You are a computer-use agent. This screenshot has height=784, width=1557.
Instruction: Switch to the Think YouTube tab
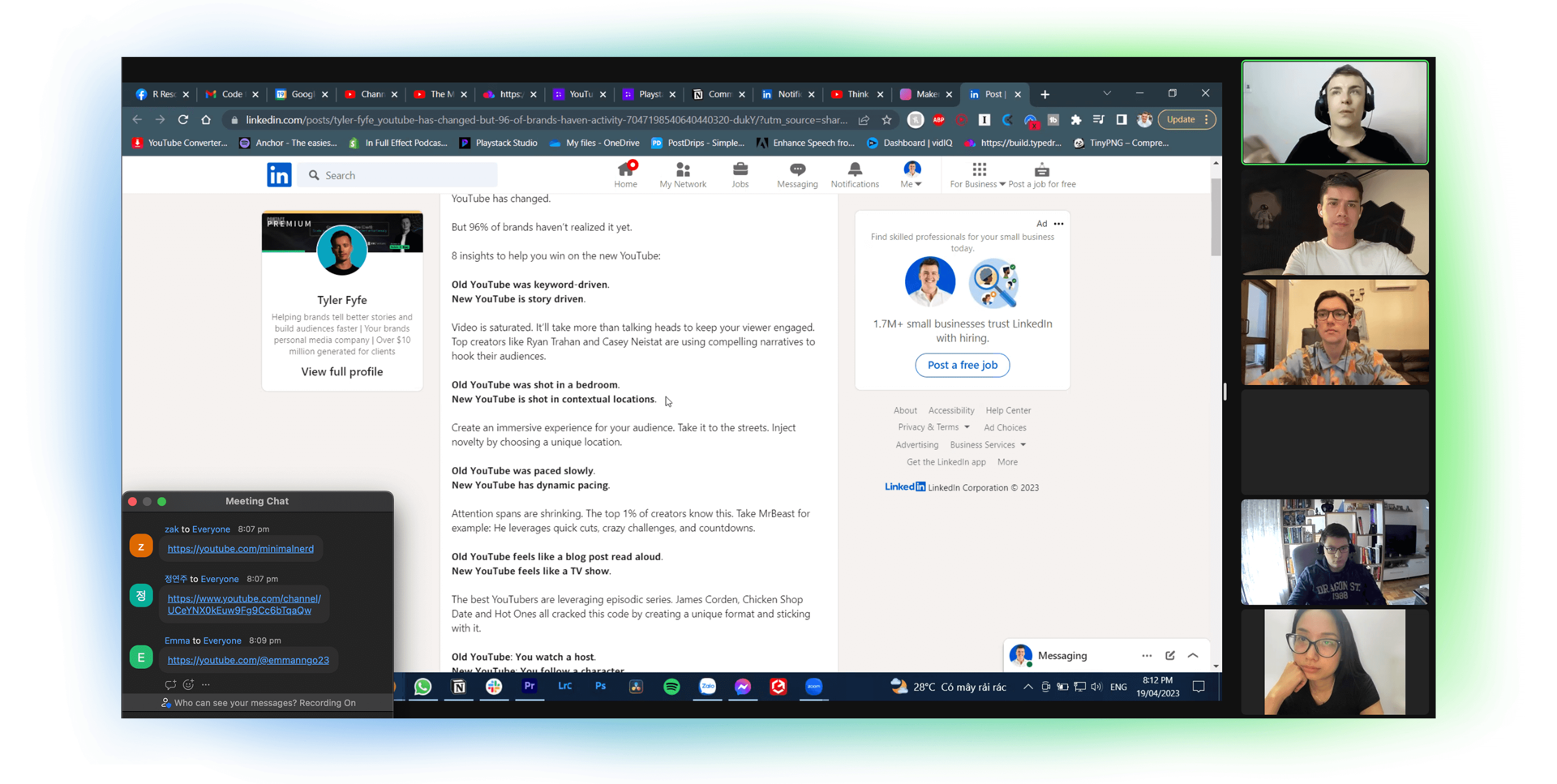point(857,95)
